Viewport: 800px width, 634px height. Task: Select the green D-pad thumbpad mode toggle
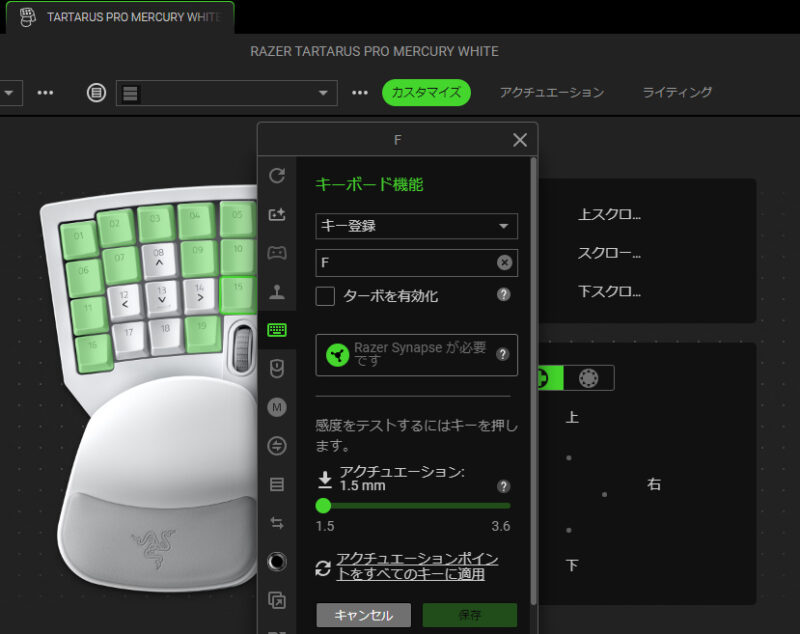[x=551, y=378]
